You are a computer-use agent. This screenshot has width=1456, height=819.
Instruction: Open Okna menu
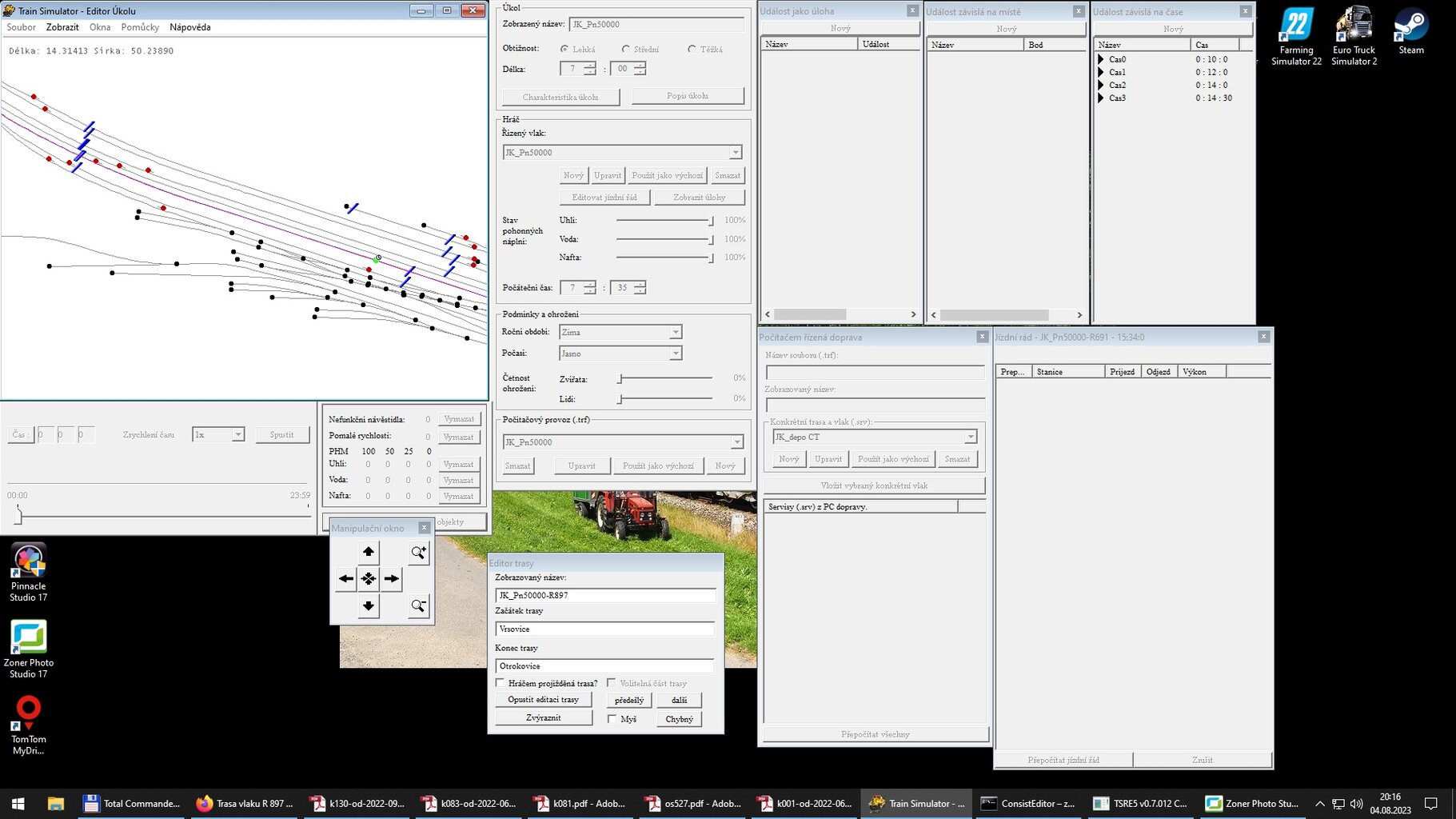pos(100,27)
